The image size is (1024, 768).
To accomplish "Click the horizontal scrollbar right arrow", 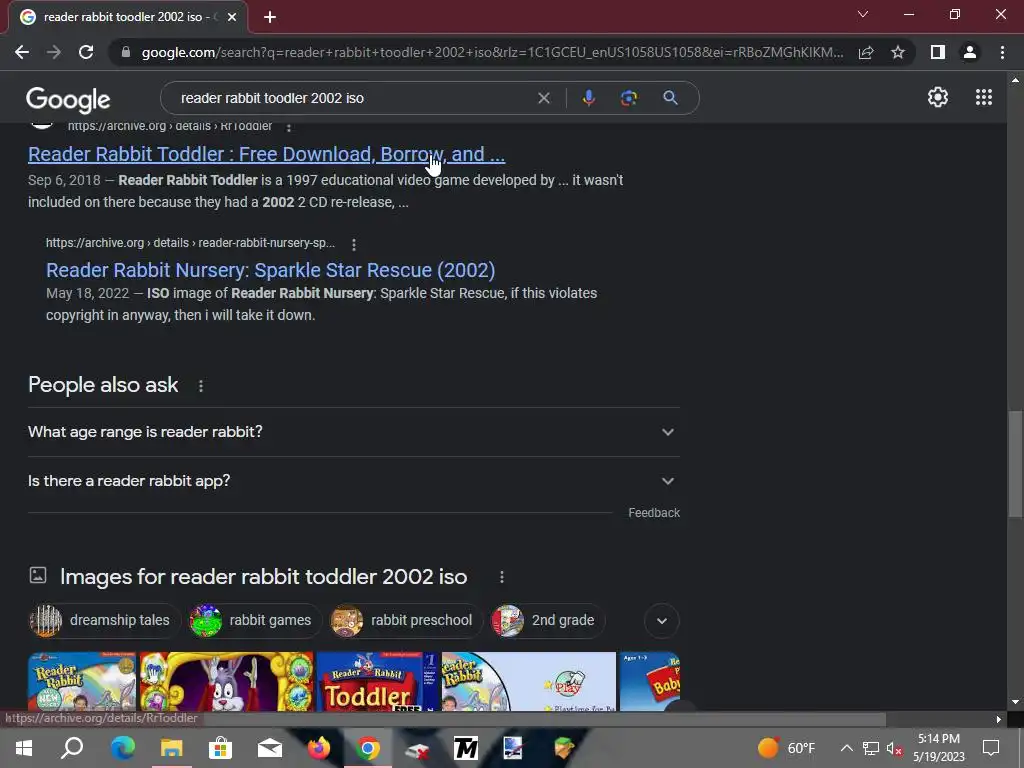I will [x=999, y=720].
